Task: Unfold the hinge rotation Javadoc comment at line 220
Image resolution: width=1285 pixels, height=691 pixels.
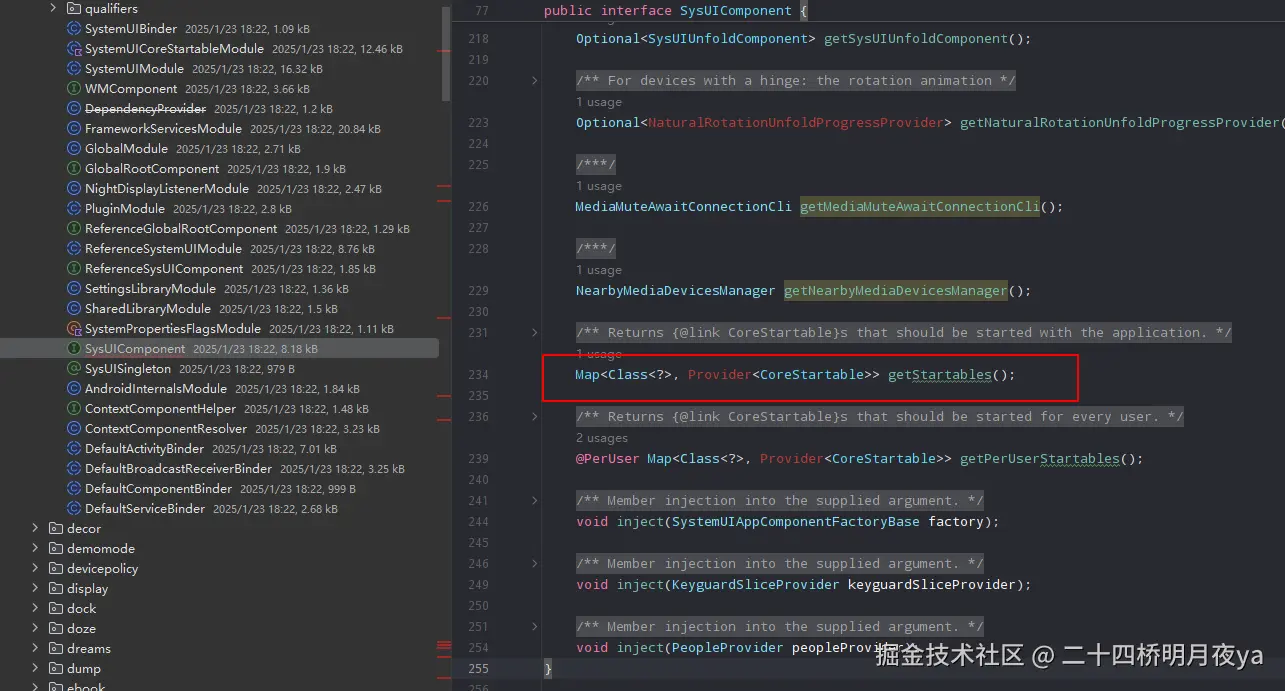Action: [x=534, y=81]
